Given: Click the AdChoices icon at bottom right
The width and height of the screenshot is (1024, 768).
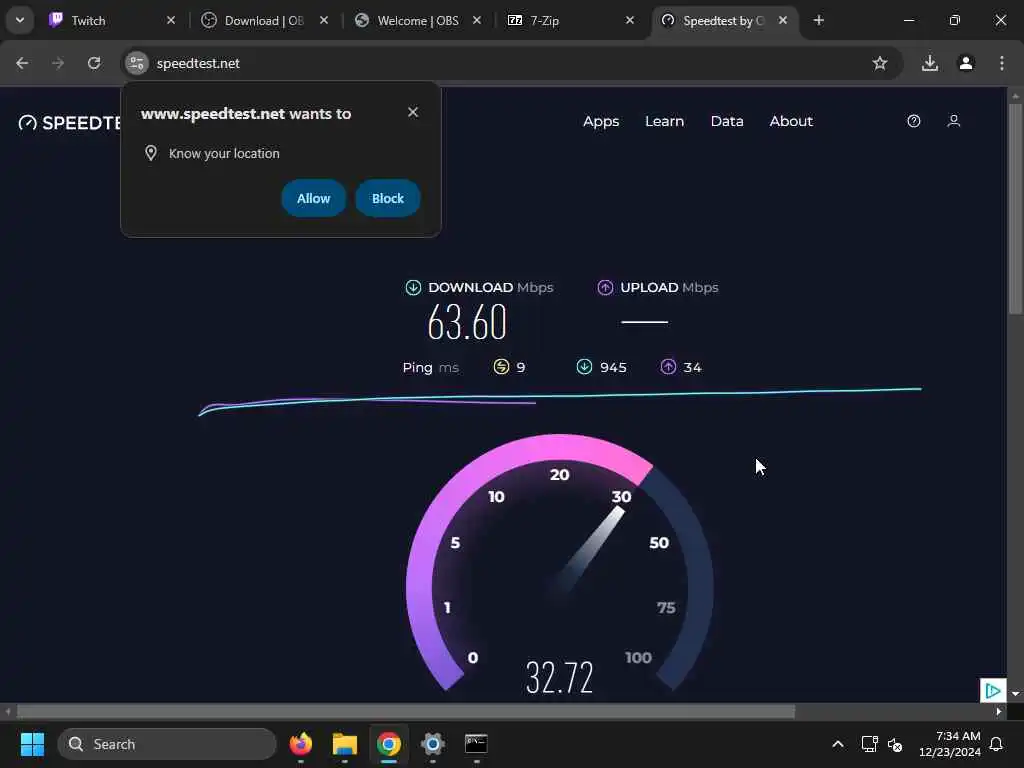Looking at the screenshot, I should point(993,690).
